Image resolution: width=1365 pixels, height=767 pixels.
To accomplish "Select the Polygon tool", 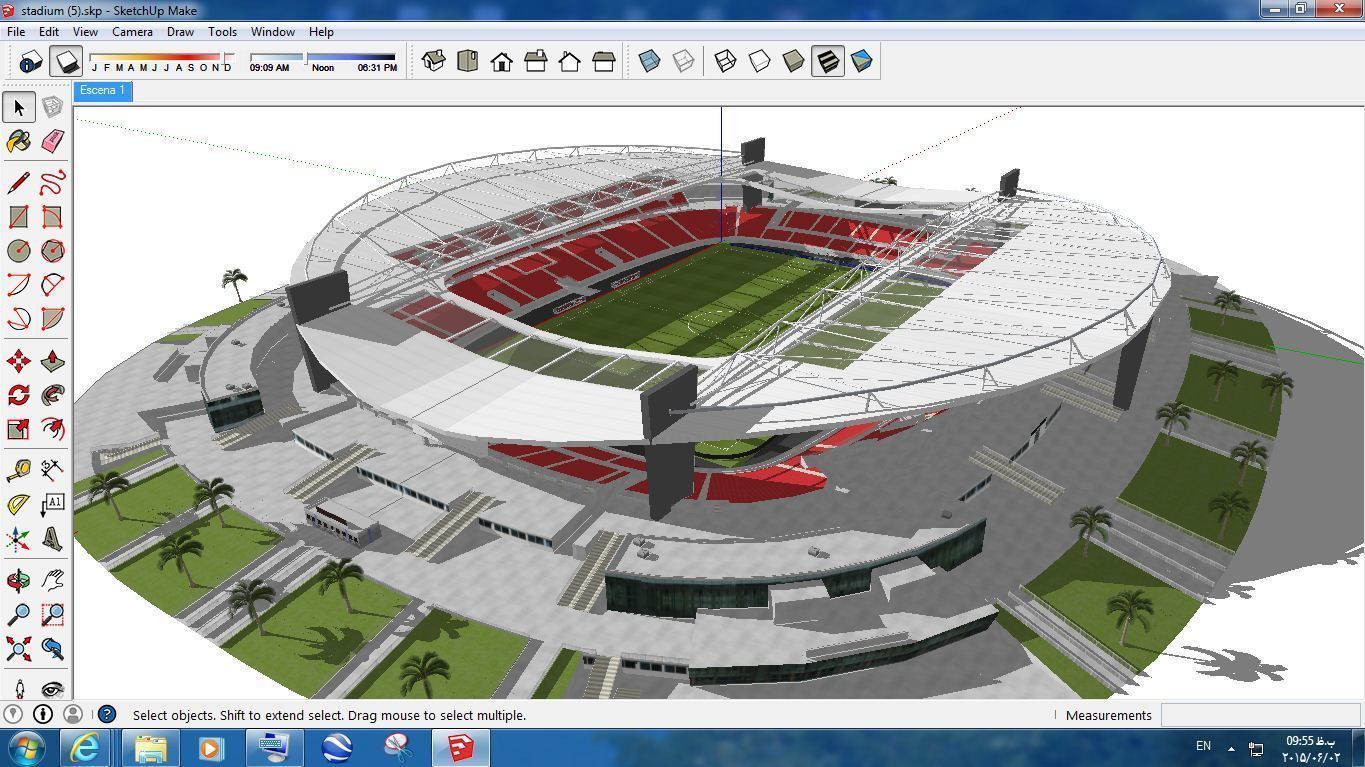I will [x=53, y=251].
